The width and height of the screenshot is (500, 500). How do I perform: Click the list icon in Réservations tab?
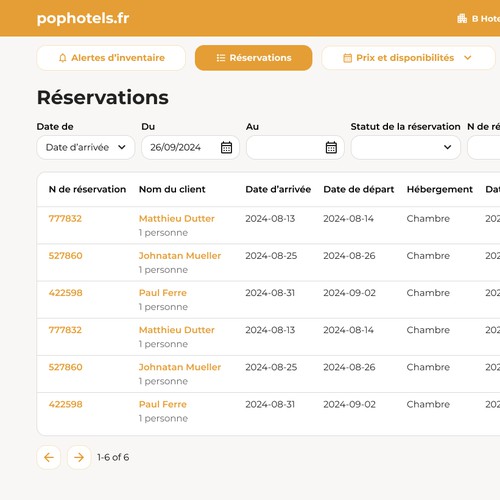[x=221, y=58]
